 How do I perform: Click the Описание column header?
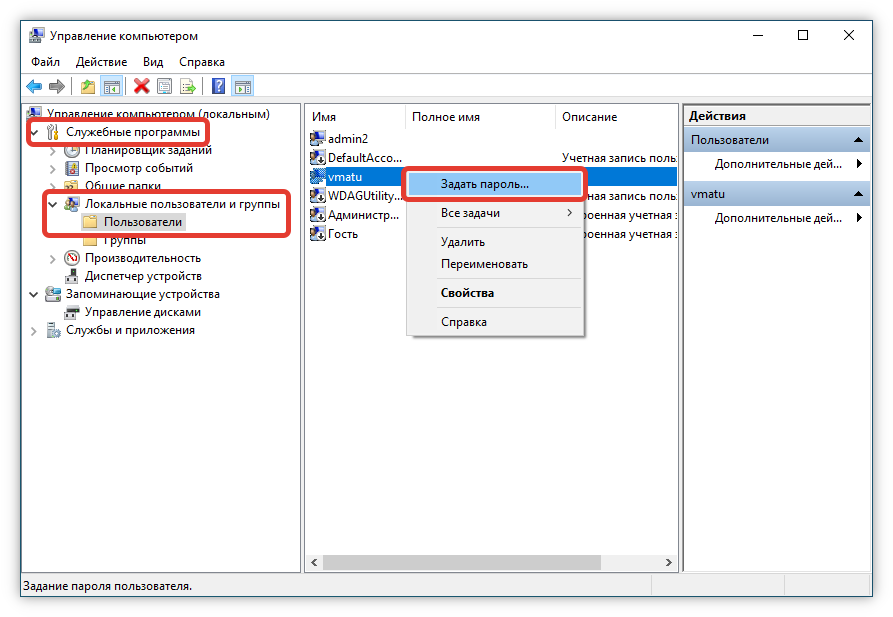pyautogui.click(x=589, y=117)
